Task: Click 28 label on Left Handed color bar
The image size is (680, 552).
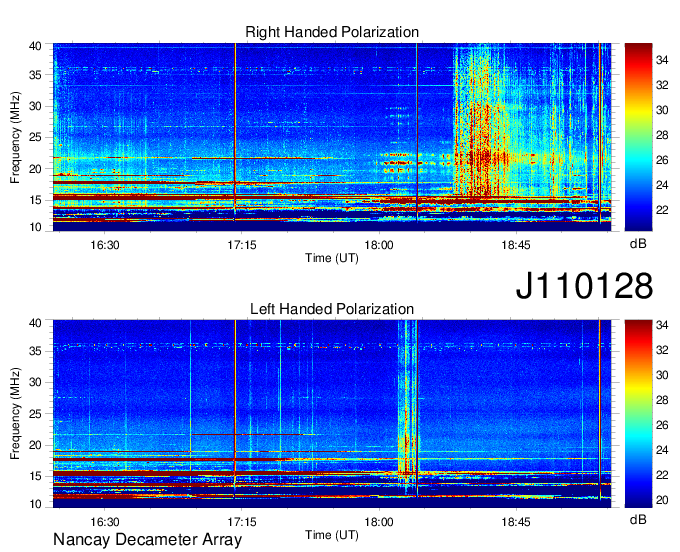Action: tap(662, 400)
